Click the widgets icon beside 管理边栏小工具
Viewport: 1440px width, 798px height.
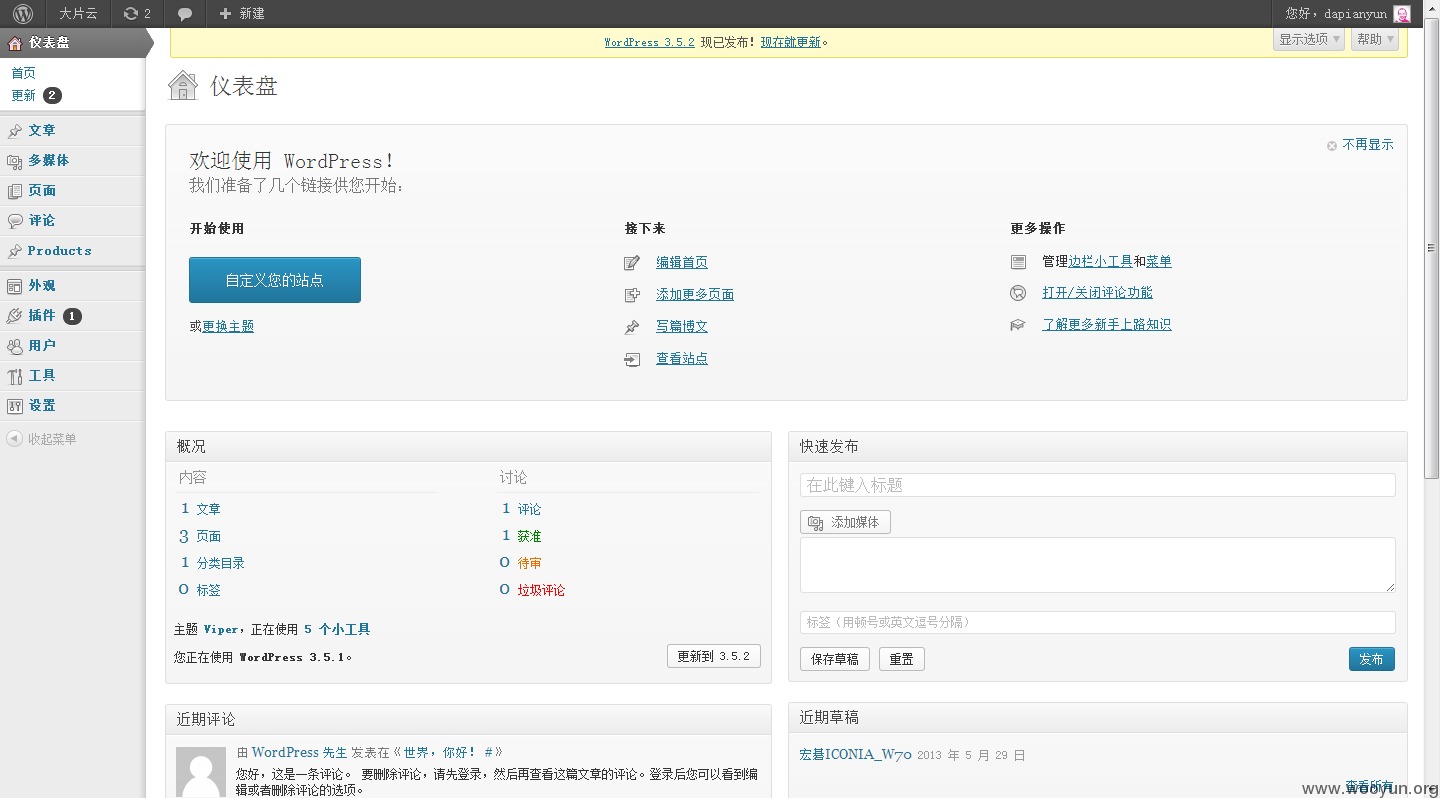pyautogui.click(x=1018, y=262)
